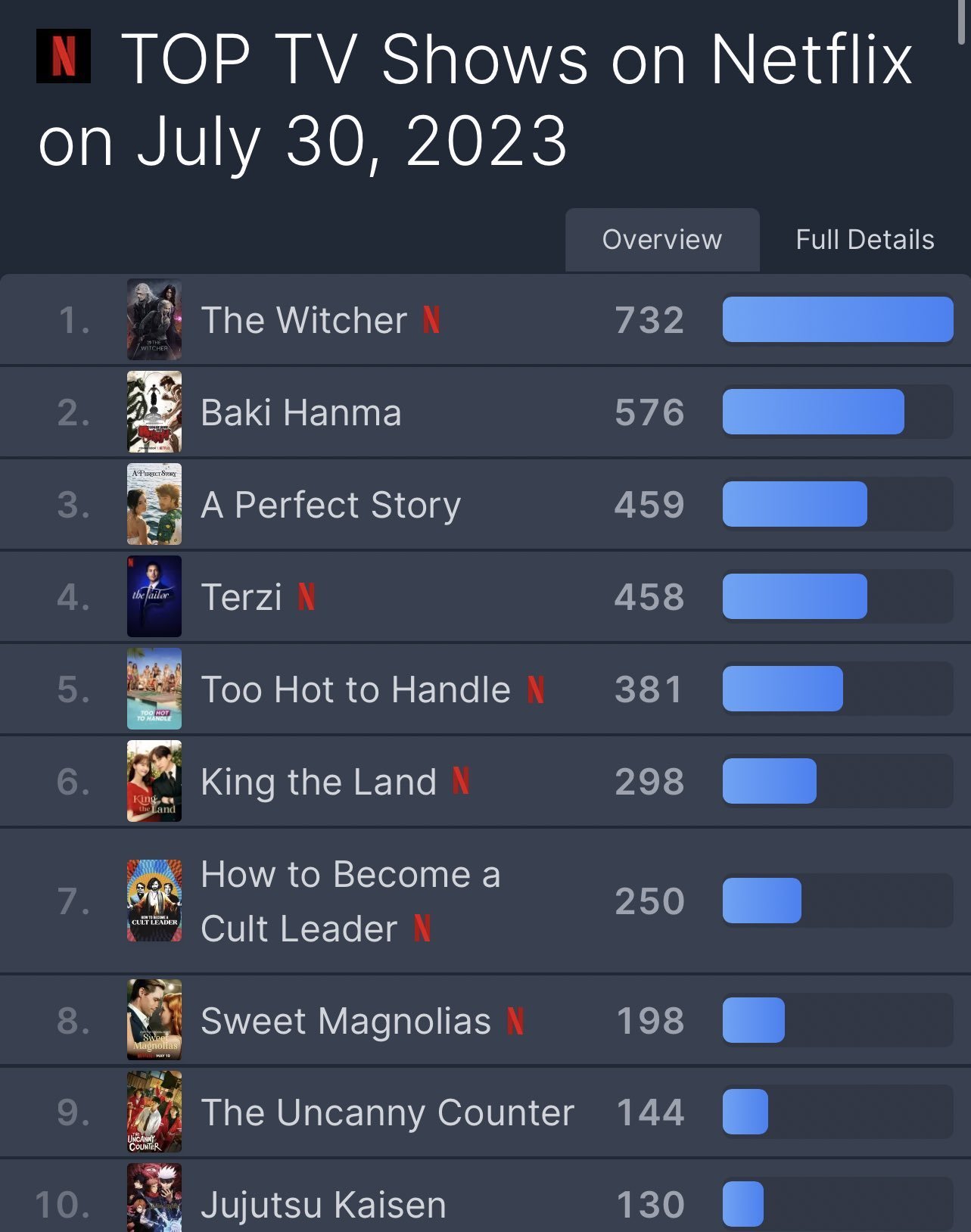Click the Netflix original badge next to The Witcher
The image size is (971, 1232).
pos(431,320)
